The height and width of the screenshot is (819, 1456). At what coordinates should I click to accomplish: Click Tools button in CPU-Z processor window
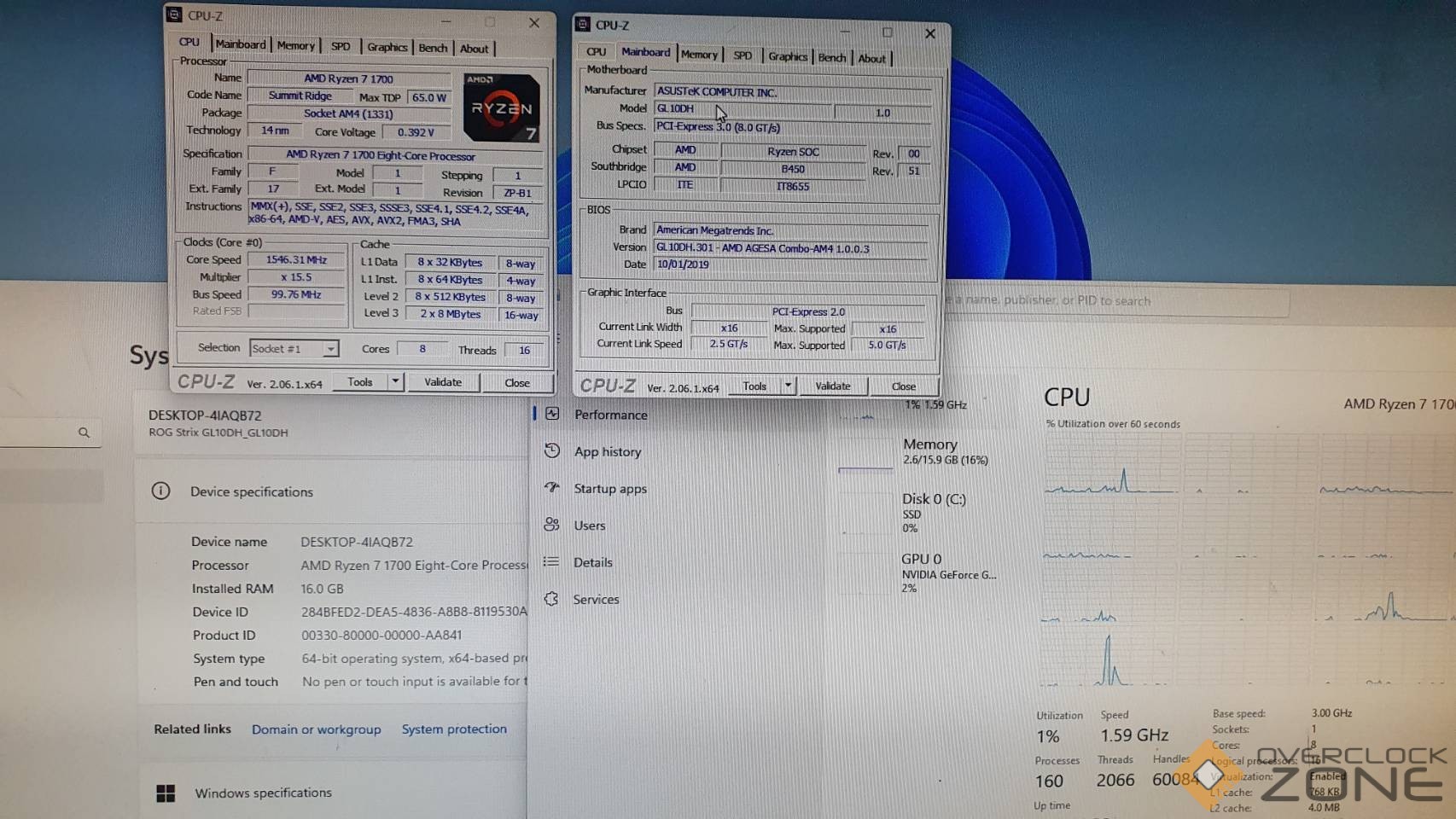tap(360, 381)
